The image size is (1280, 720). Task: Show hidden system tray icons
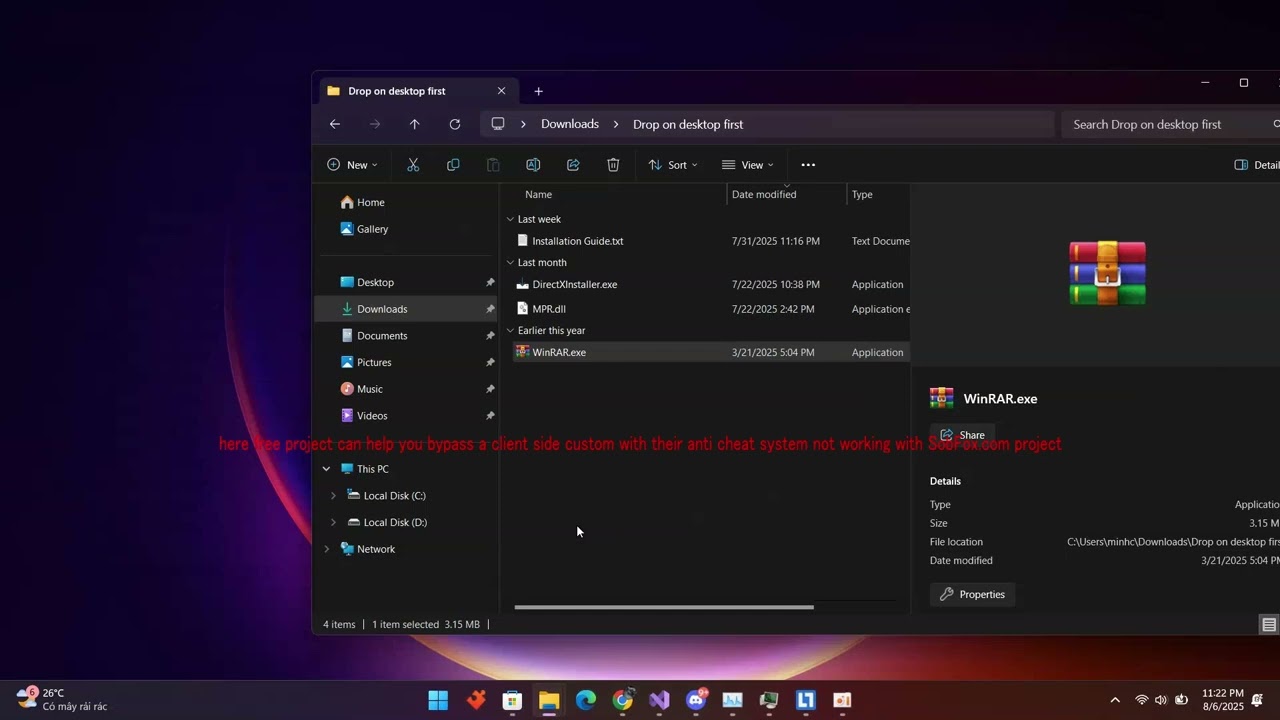tap(1115, 700)
